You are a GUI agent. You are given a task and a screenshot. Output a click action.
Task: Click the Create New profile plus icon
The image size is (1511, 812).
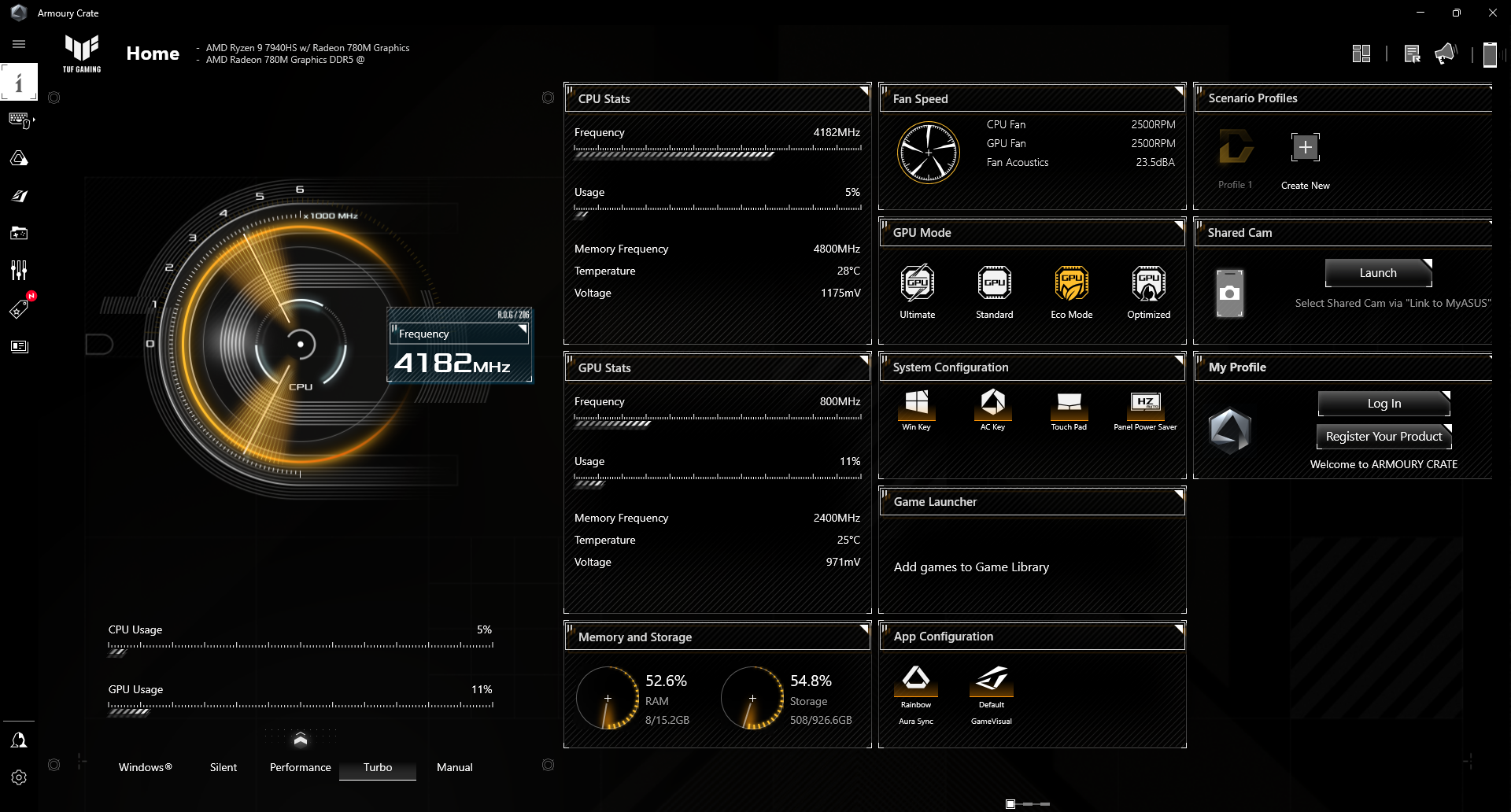click(1306, 147)
